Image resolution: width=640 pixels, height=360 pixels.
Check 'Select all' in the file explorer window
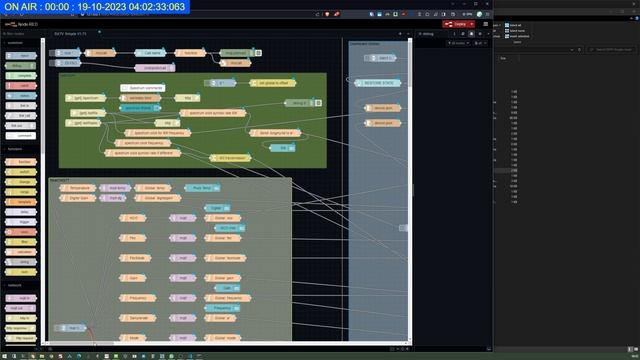pyautogui.click(x=513, y=25)
